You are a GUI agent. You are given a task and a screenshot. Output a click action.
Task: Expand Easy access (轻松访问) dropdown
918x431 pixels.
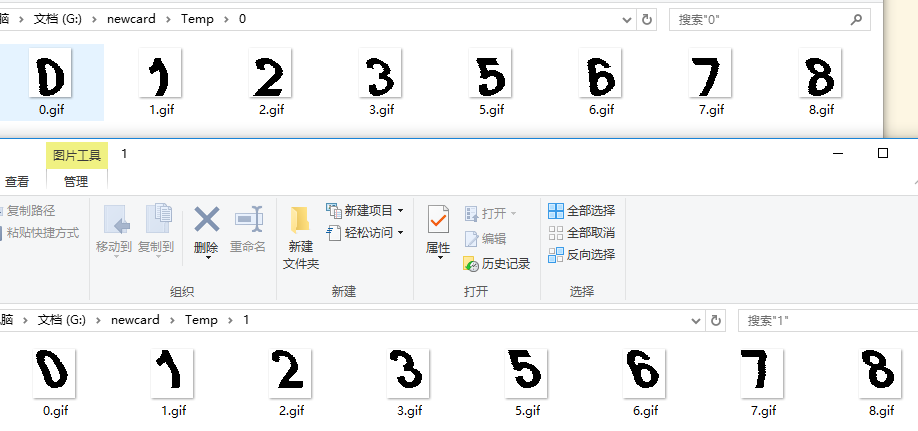click(401, 233)
